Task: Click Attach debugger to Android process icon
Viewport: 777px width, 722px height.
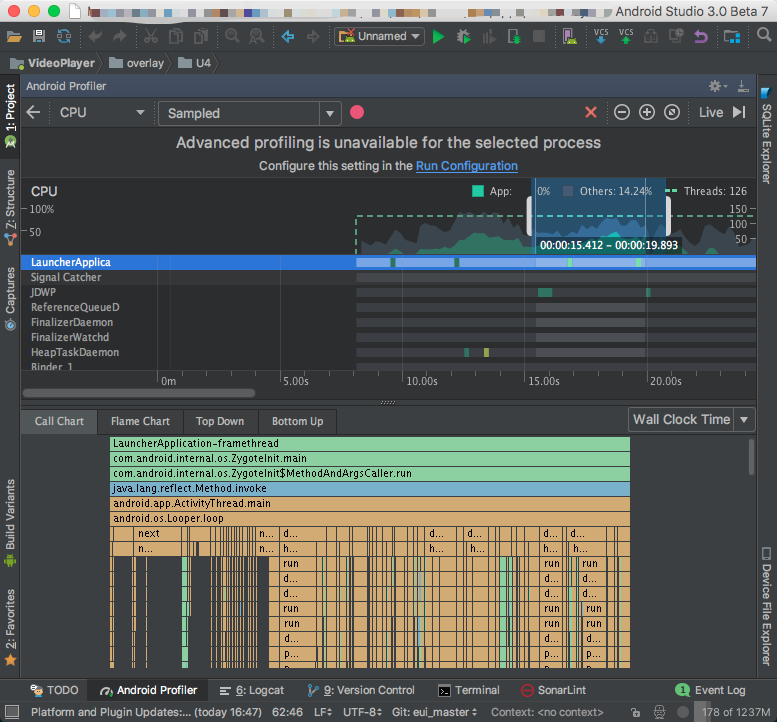Action: (x=514, y=36)
